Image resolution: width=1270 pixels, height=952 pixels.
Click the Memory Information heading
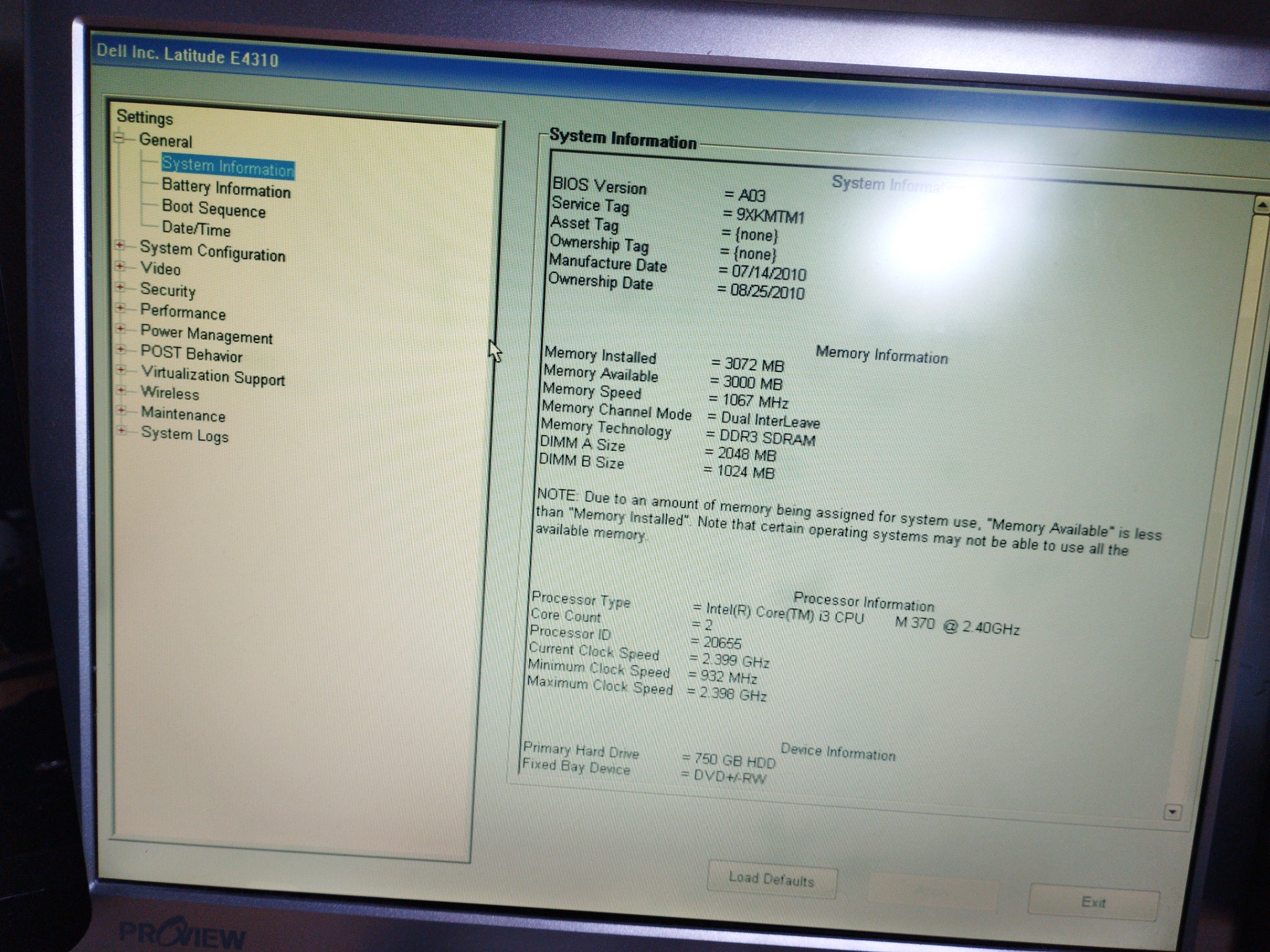coord(881,355)
